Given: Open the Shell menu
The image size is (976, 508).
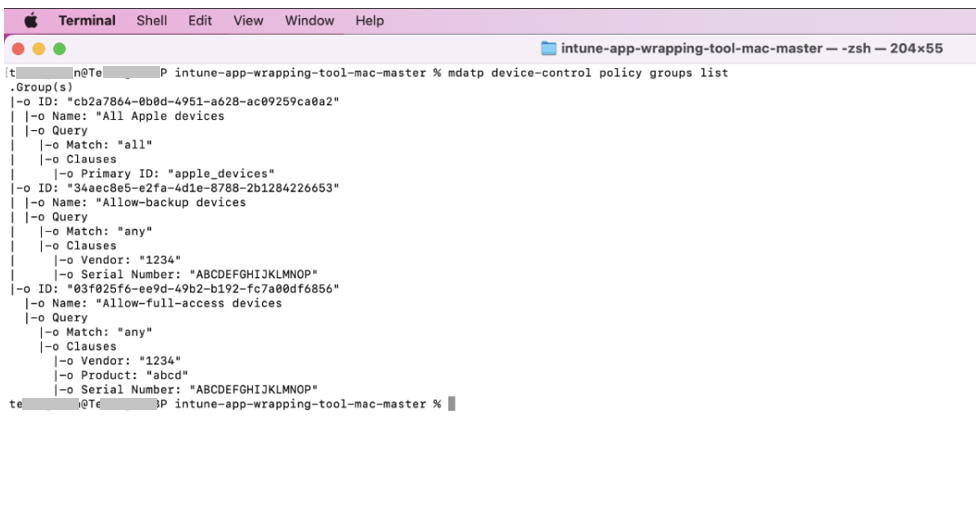Looking at the screenshot, I should pyautogui.click(x=152, y=21).
